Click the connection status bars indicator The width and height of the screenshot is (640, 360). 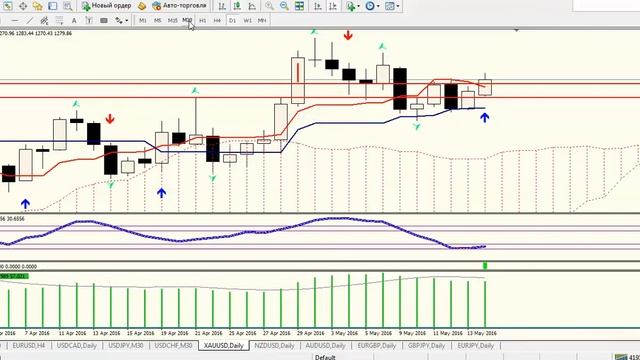621,357
